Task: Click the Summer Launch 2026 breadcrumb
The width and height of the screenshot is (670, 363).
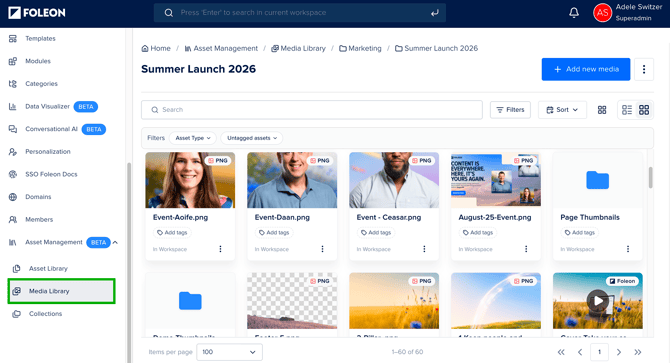Action: coord(436,48)
